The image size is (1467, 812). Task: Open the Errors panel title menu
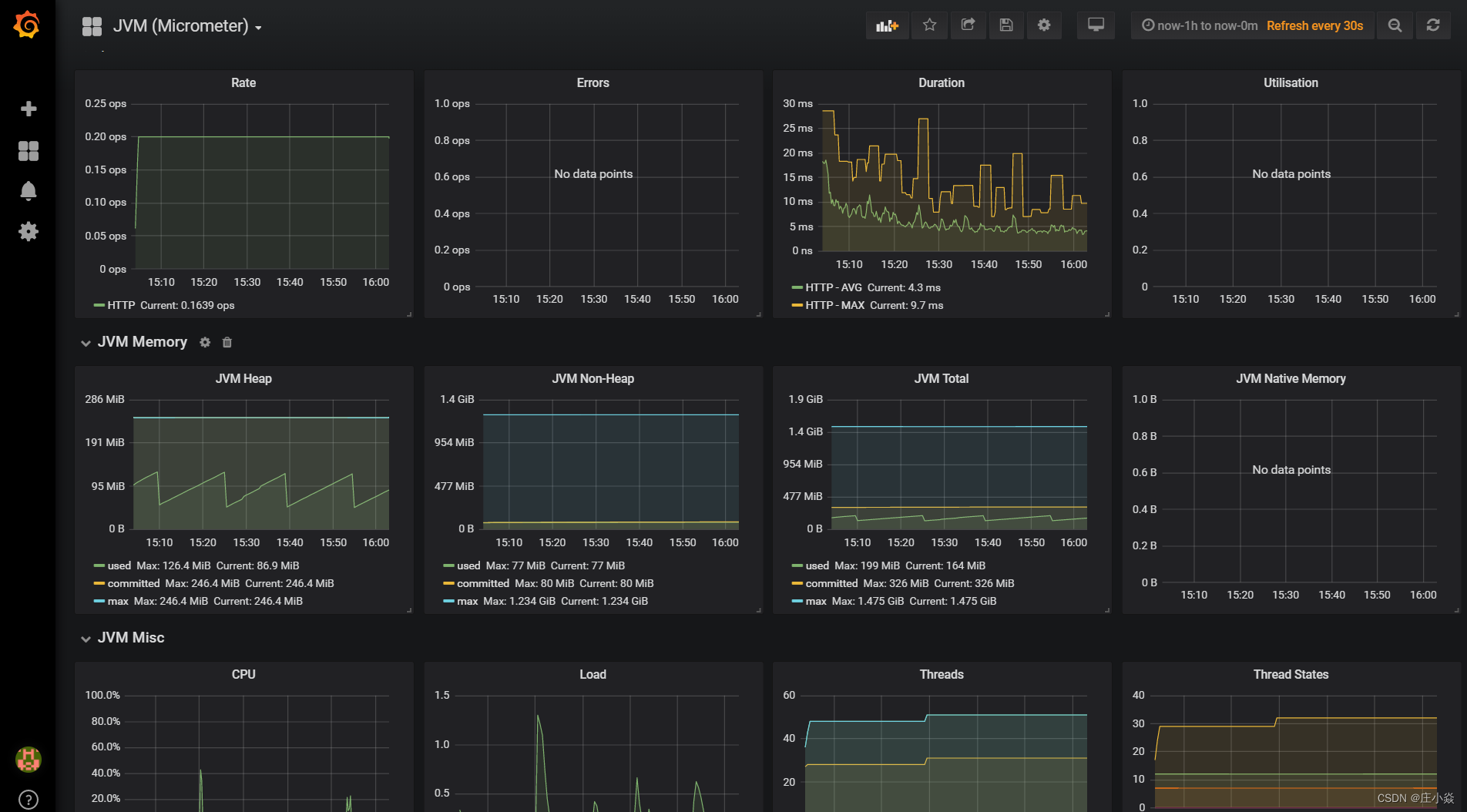click(x=593, y=82)
